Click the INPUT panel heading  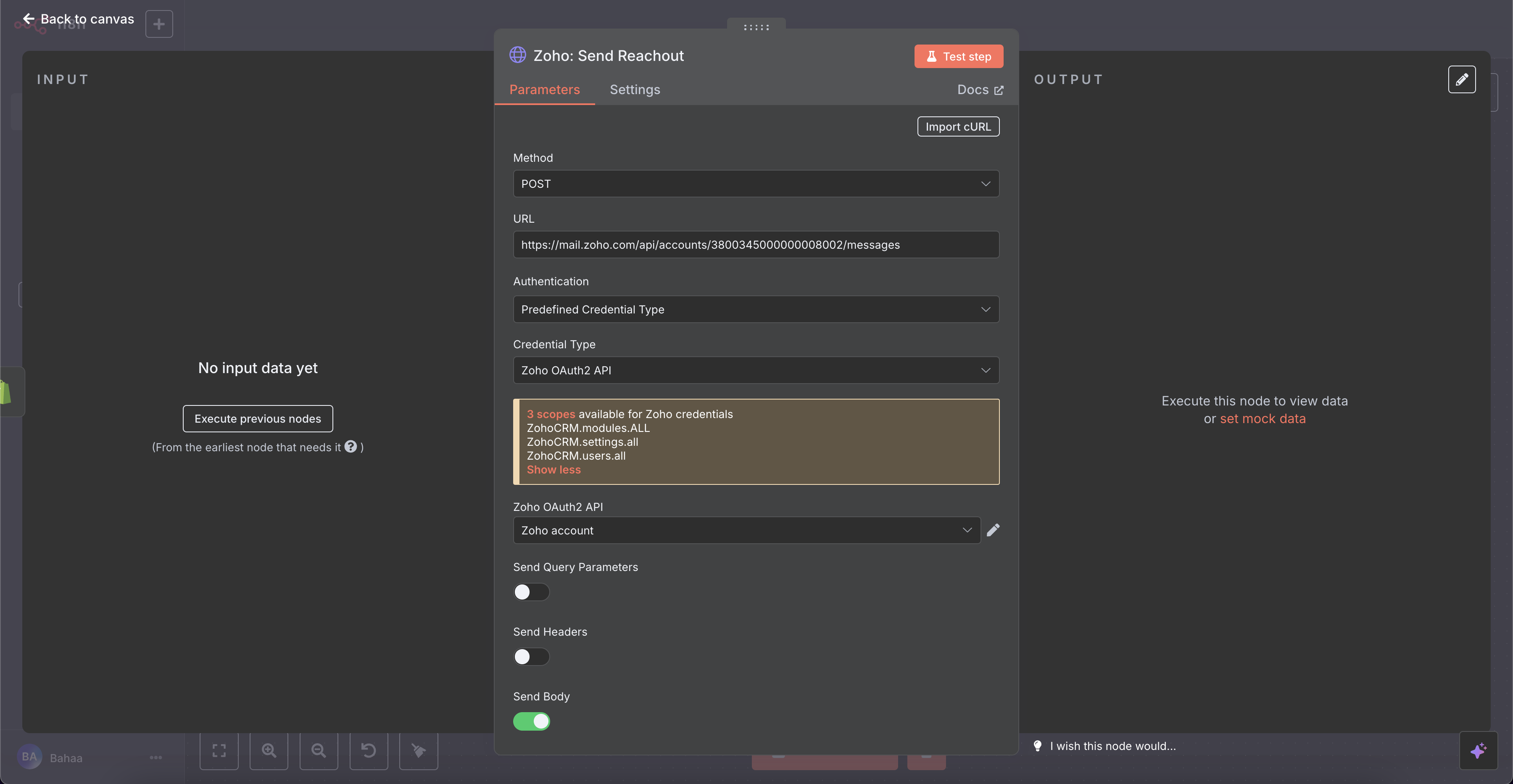click(x=63, y=79)
